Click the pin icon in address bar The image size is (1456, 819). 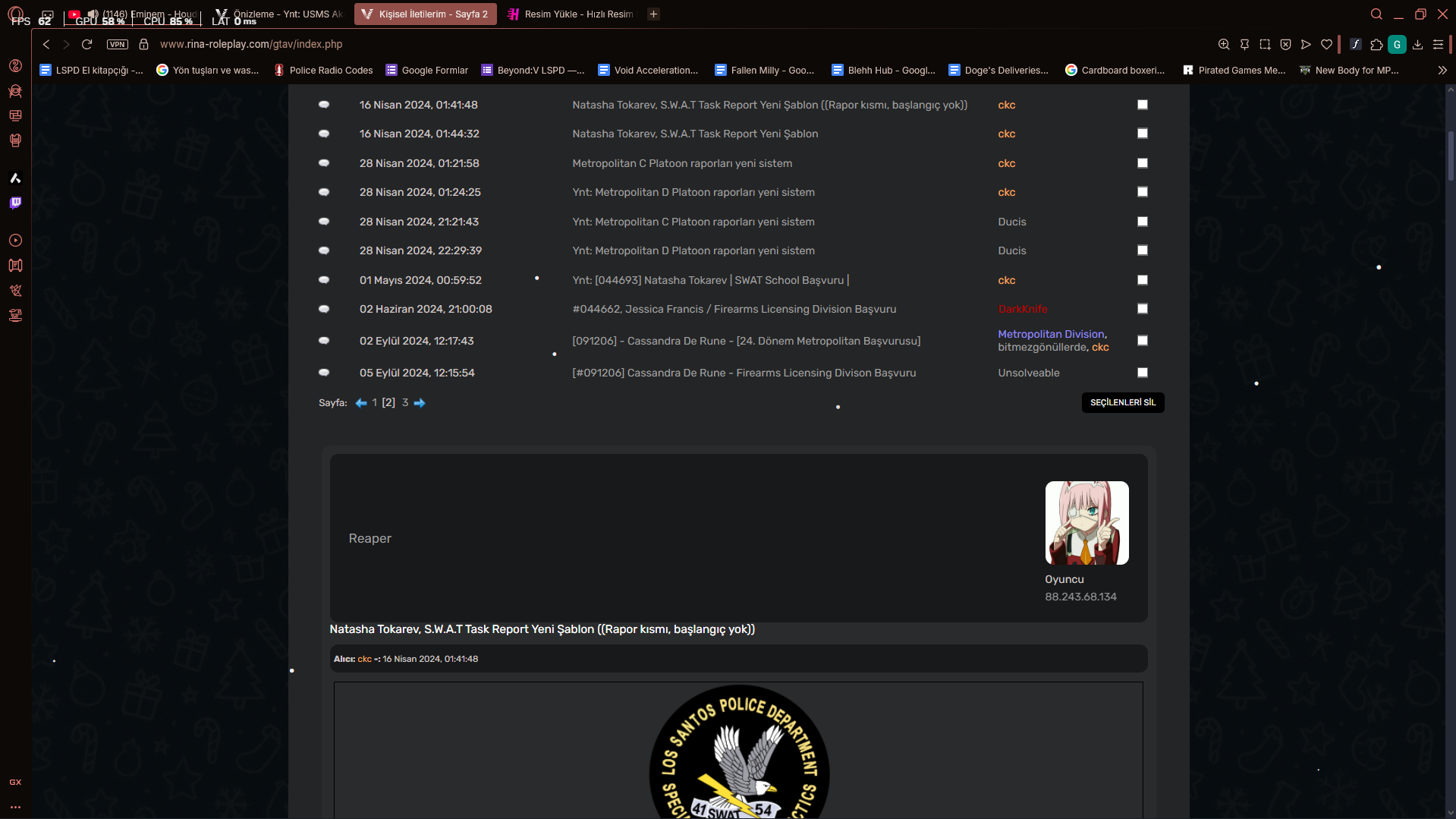pos(1244,44)
